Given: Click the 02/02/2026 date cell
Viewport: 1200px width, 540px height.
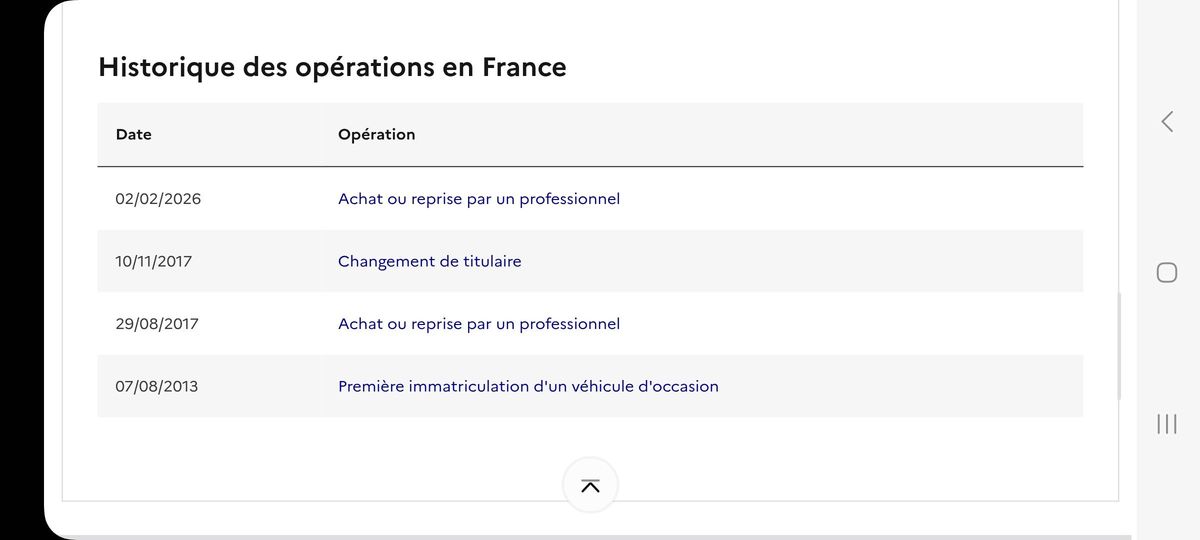Looking at the screenshot, I should 158,199.
